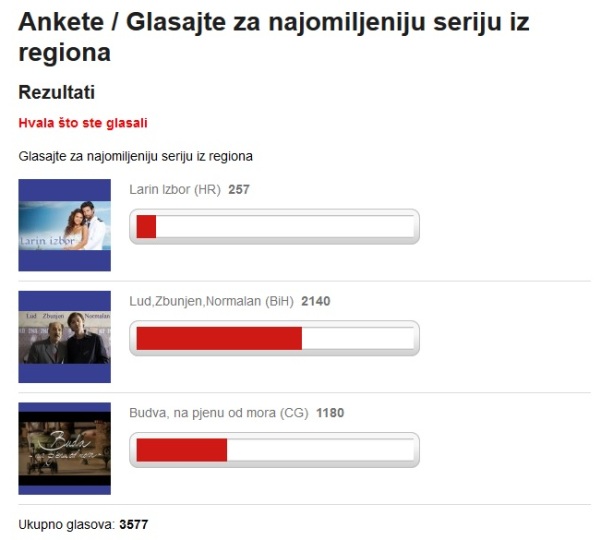
Task: Click empty part of Larin Izbor progress bar
Action: pyautogui.click(x=285, y=227)
